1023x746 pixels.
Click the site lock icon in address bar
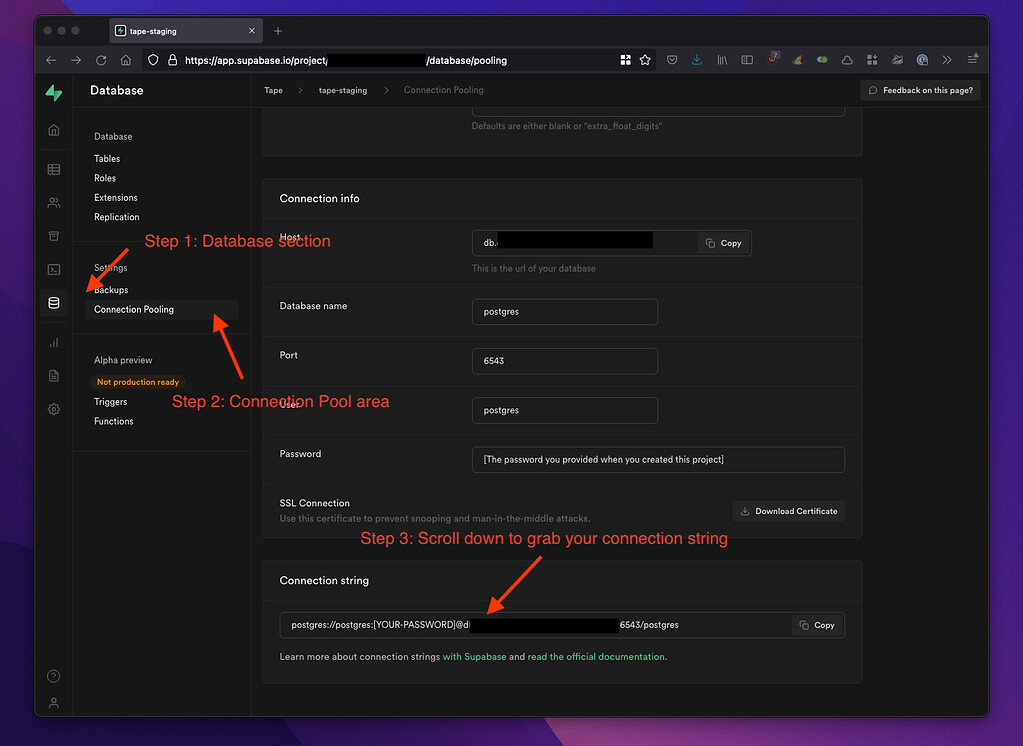pos(173,60)
